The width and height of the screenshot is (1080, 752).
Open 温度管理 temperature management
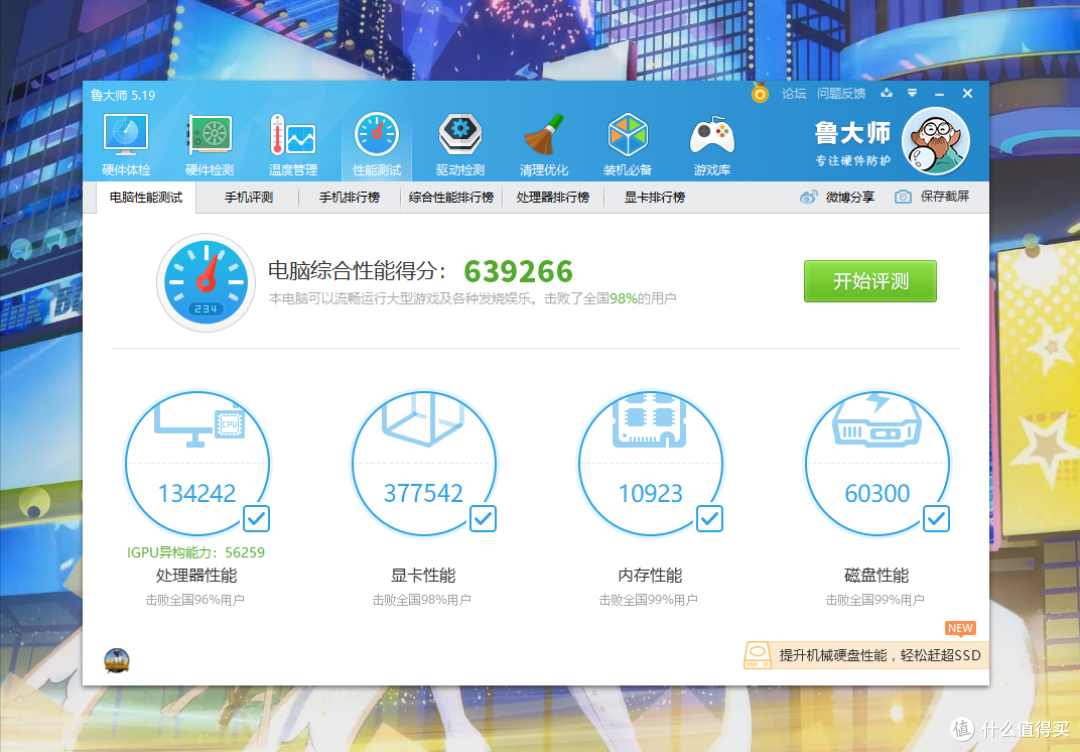pyautogui.click(x=293, y=145)
